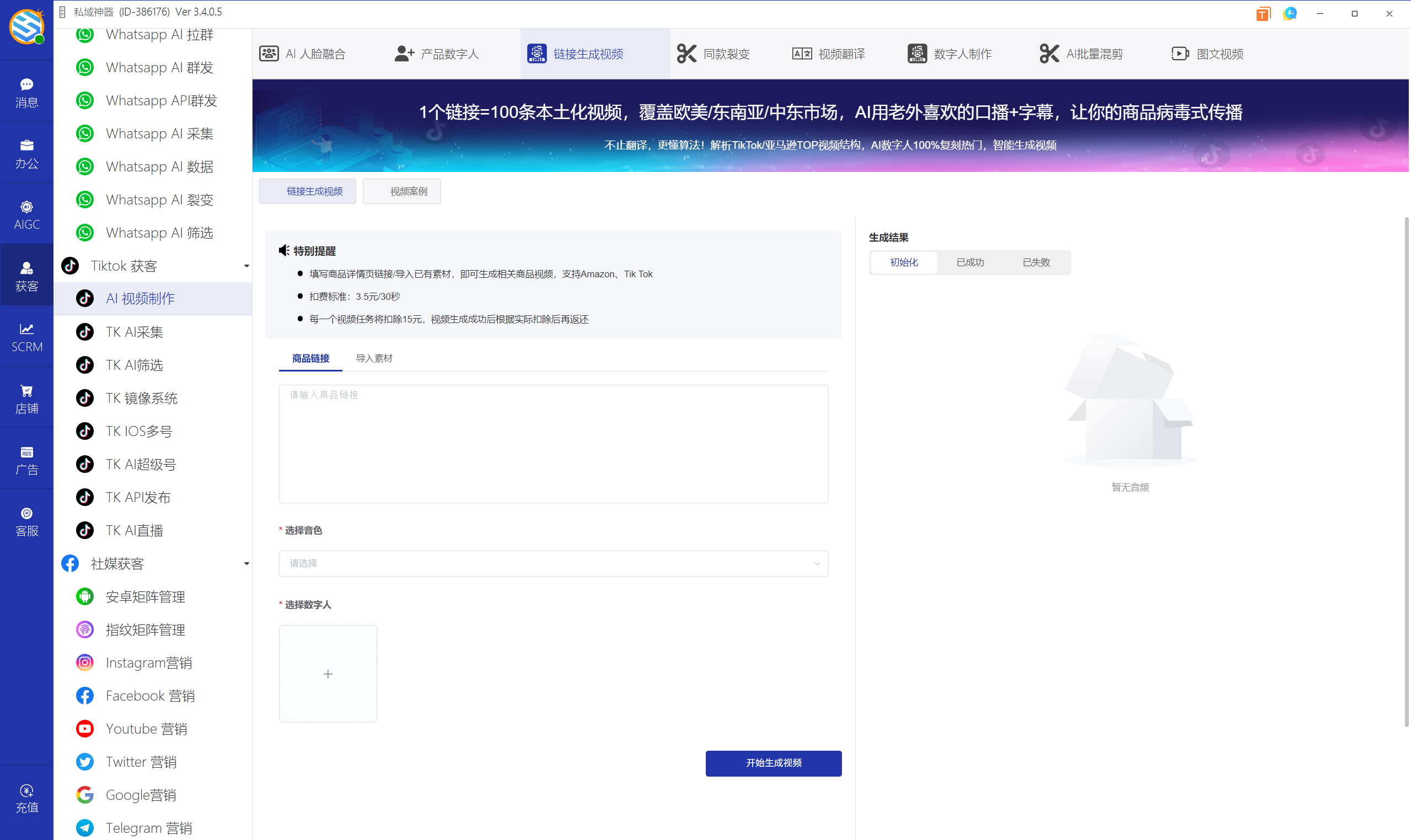Show 已成功 generation results

pos(970,262)
